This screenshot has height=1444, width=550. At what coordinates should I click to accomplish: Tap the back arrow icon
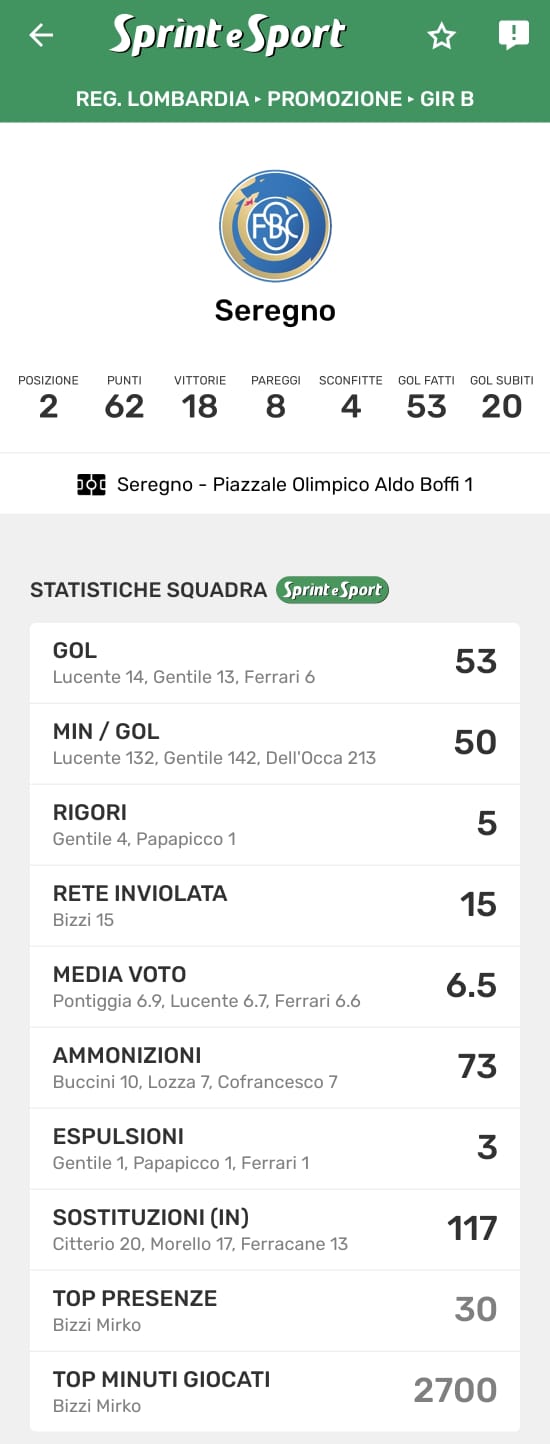41,36
